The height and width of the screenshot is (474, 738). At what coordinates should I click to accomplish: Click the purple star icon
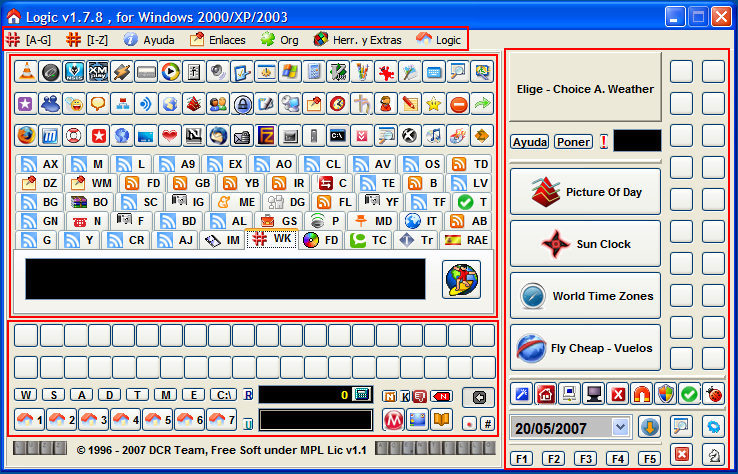[x=26, y=104]
